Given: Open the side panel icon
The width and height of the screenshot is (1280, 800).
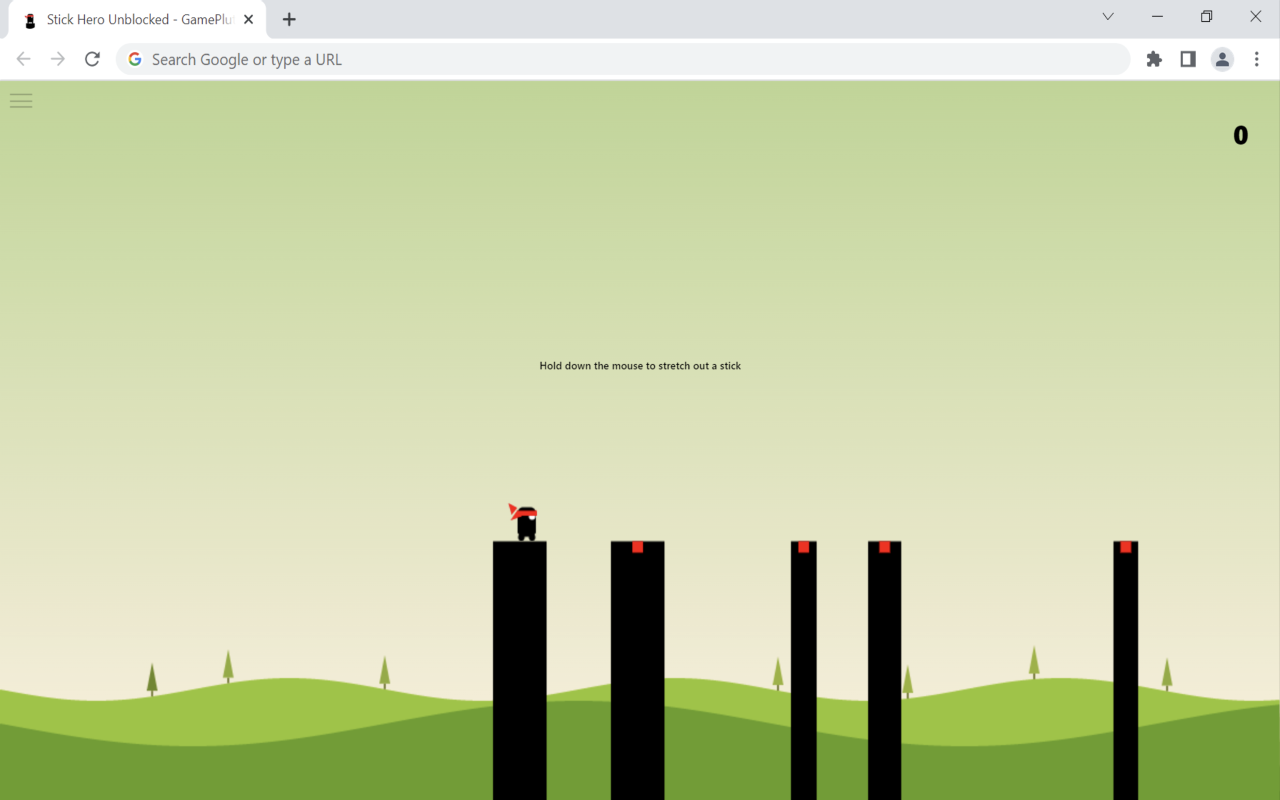Looking at the screenshot, I should click(x=1187, y=59).
